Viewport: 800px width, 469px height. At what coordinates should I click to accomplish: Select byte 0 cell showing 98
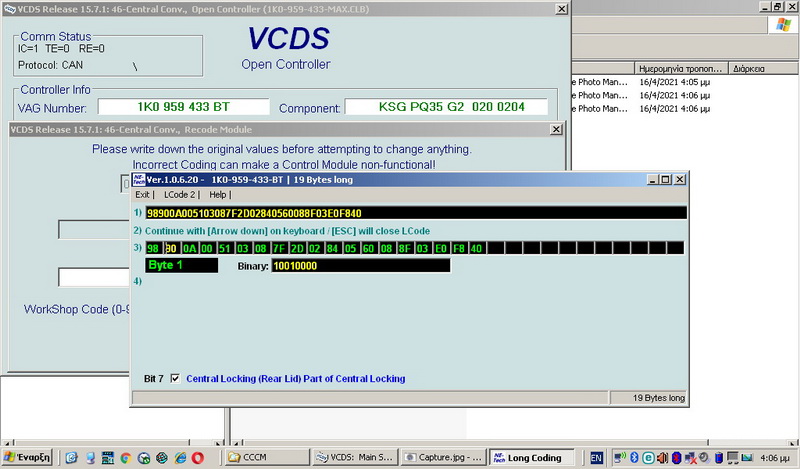tap(153, 248)
